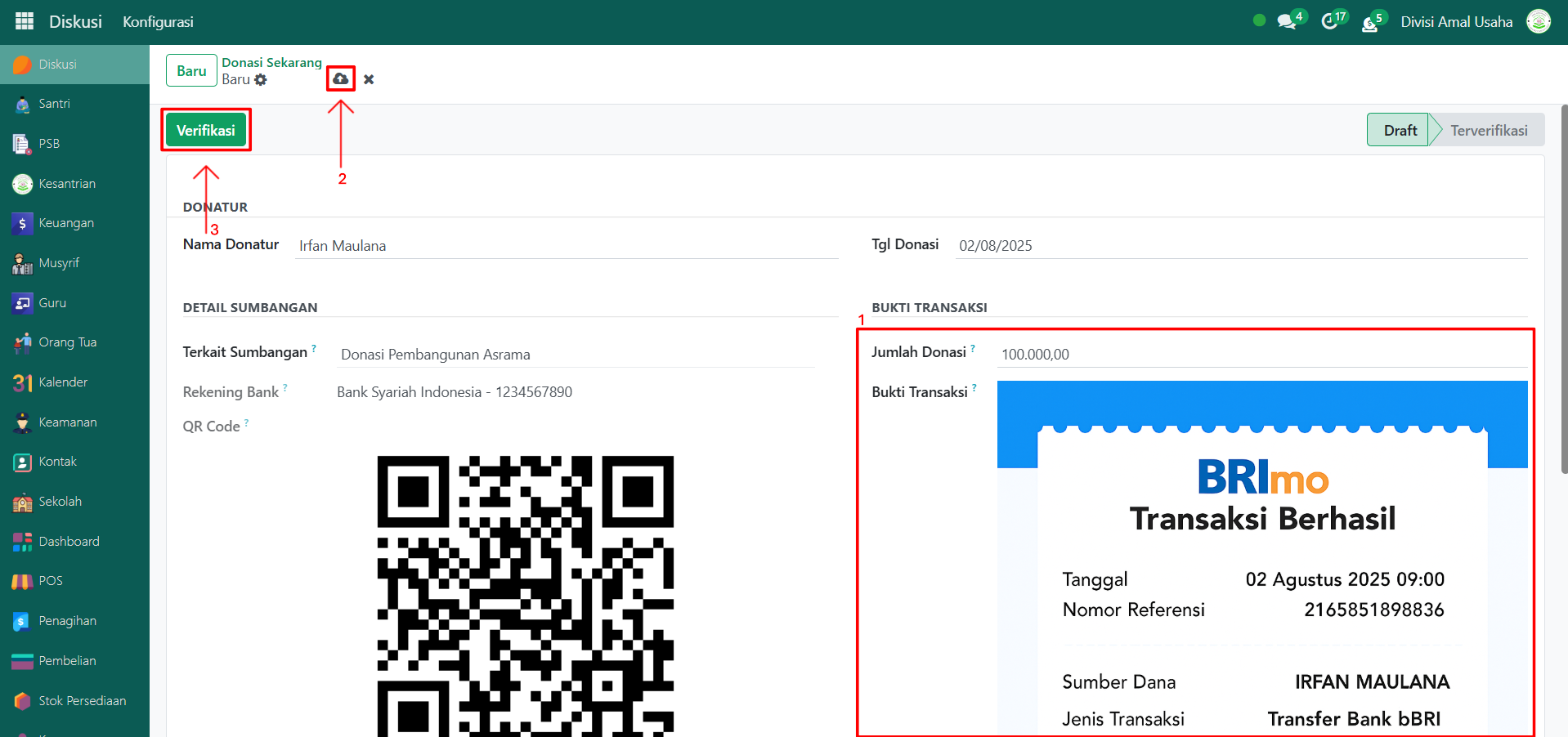Image resolution: width=1568 pixels, height=737 pixels.
Task: Click the Donasi Sekarang breadcrumb link
Action: coord(271,63)
